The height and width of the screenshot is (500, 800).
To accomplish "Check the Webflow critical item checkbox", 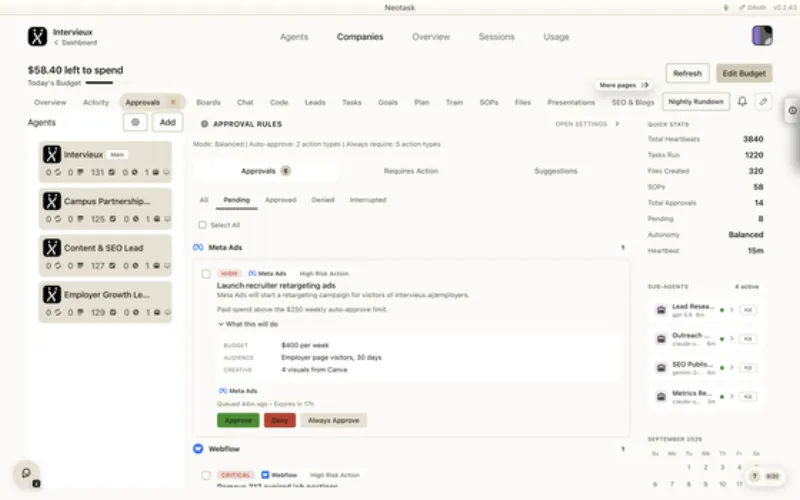I will [x=206, y=476].
